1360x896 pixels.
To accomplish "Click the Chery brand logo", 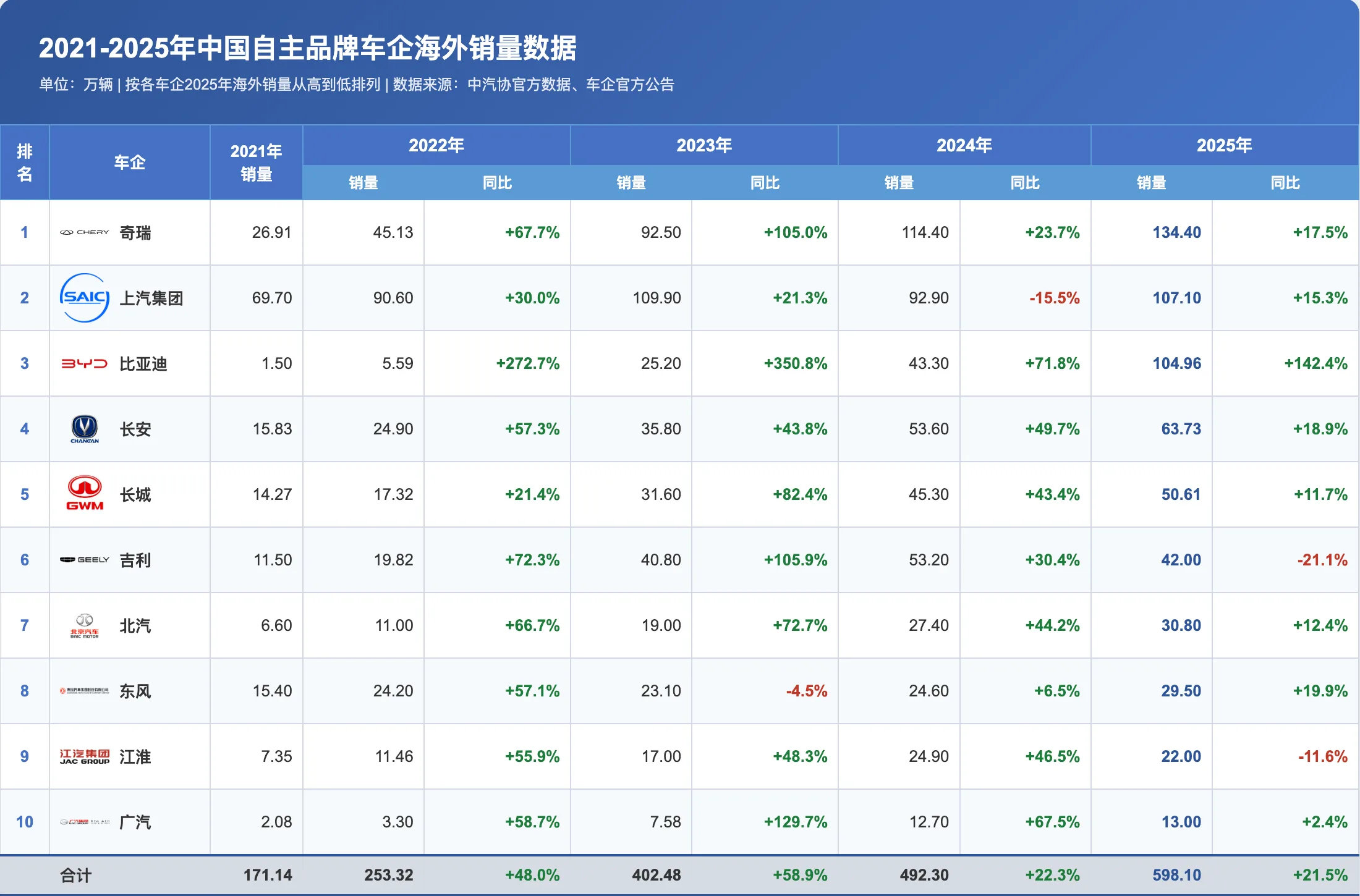I will [84, 232].
